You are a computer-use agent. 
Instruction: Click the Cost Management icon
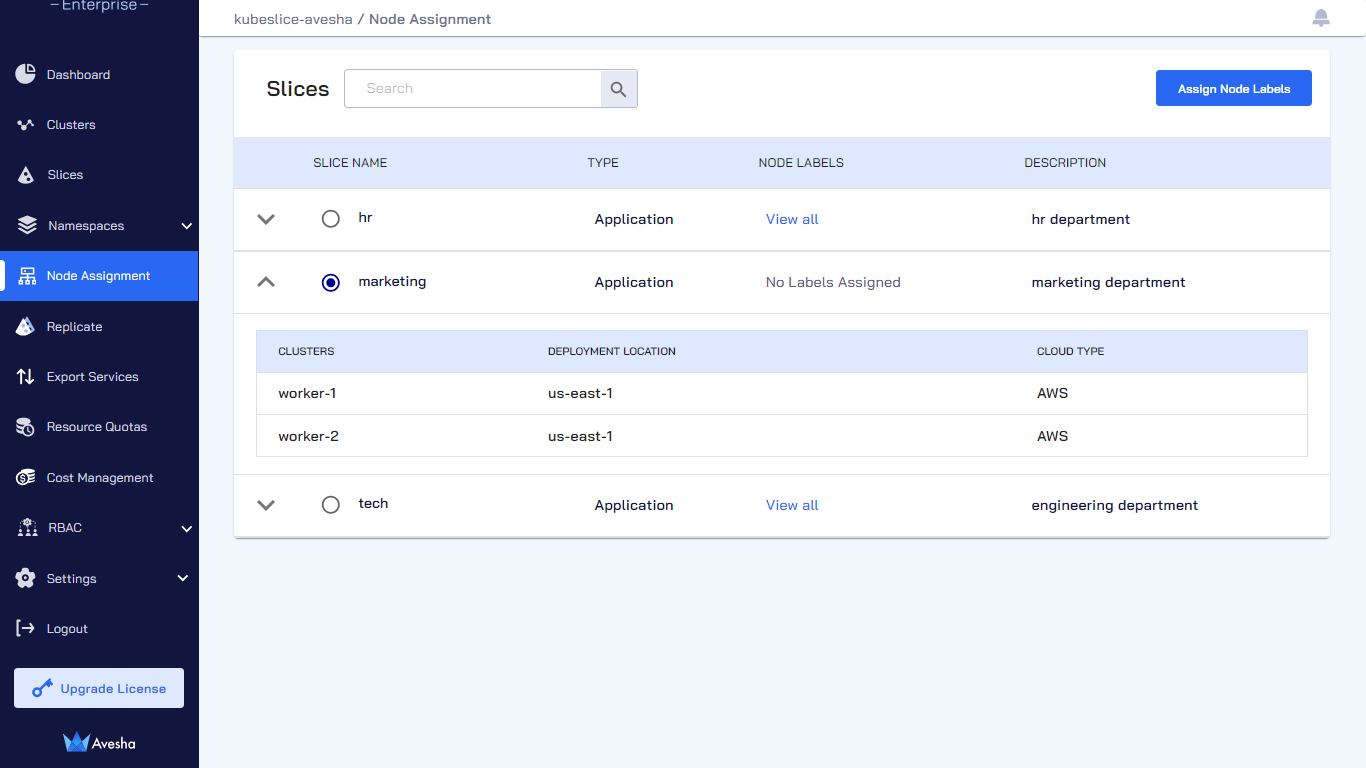26,478
